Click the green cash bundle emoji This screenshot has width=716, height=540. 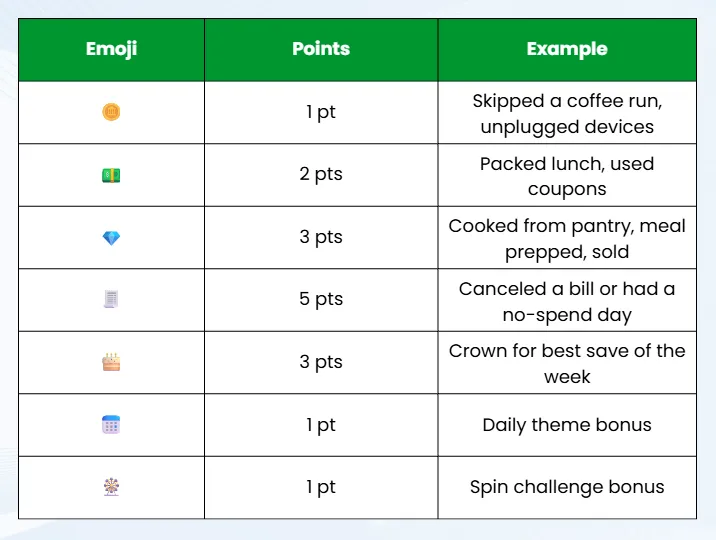coord(111,175)
